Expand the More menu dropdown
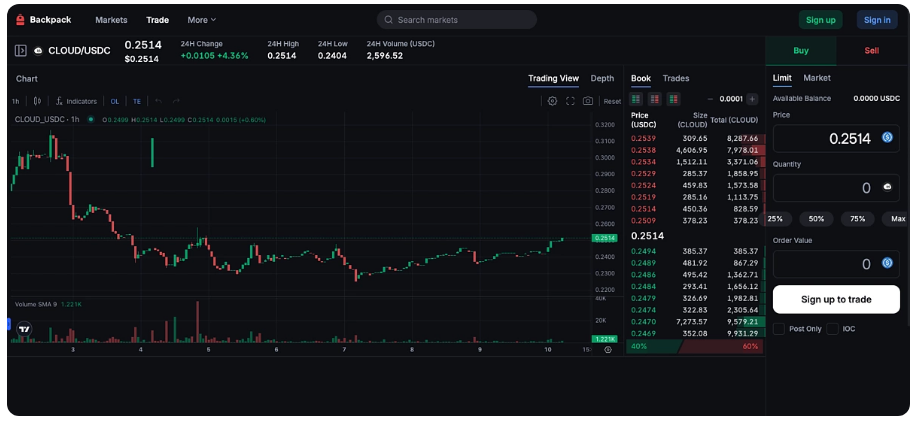914x424 pixels. click(x=202, y=20)
